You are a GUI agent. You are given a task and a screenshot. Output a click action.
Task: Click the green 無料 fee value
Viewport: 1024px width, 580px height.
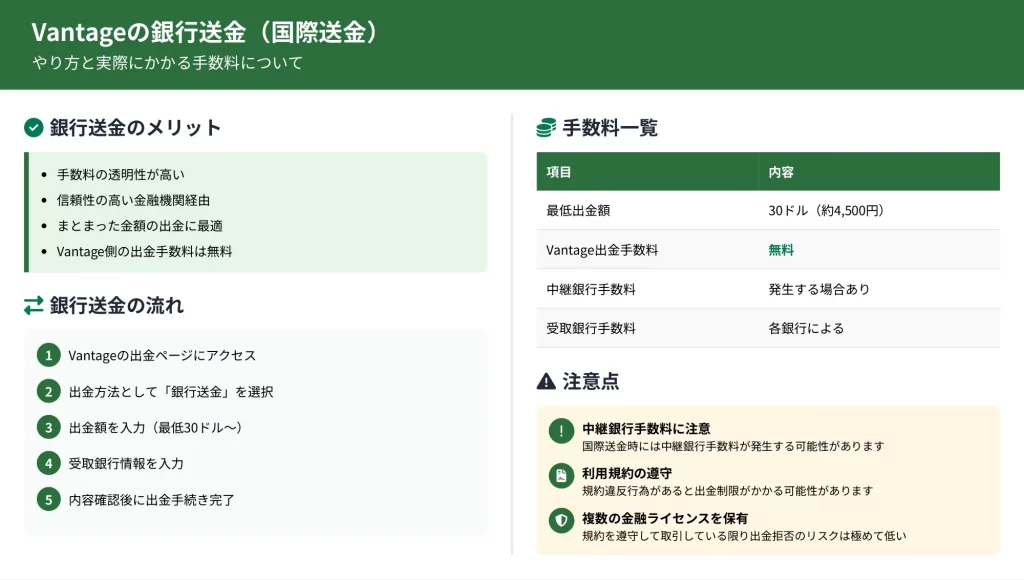click(781, 250)
